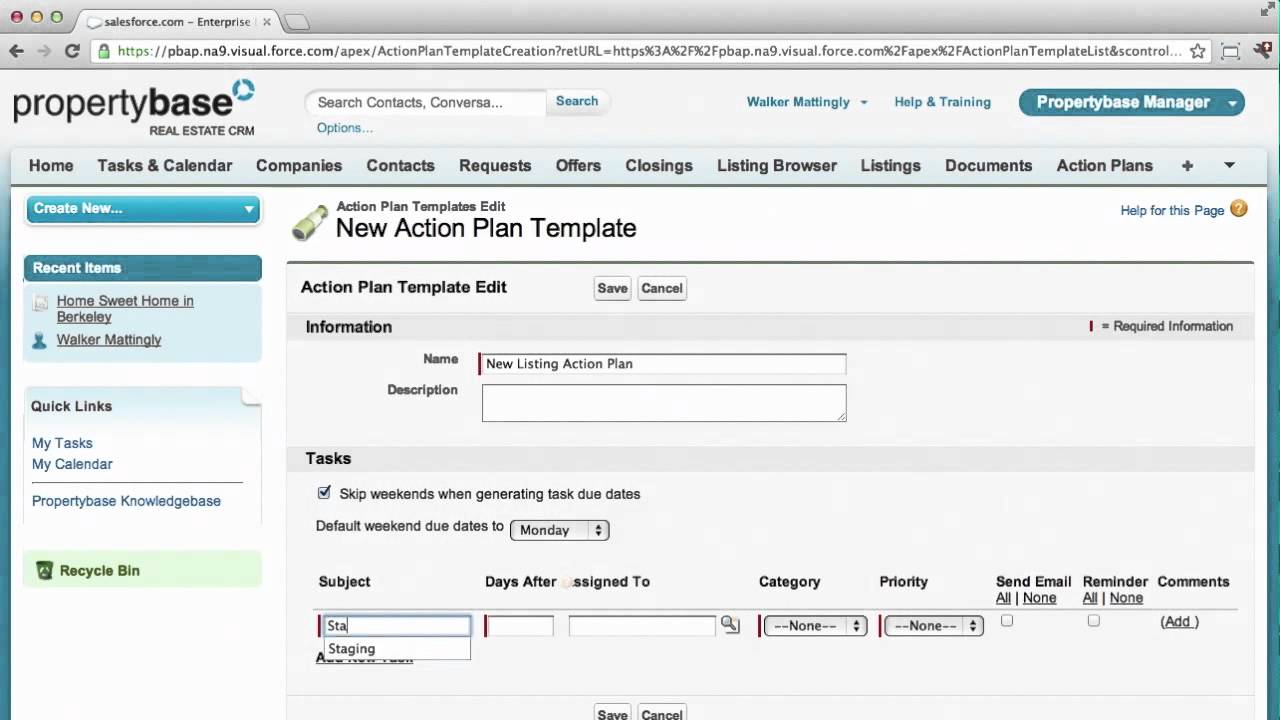Click the Search Contacts search box
This screenshot has height=720, width=1280.
pos(427,102)
